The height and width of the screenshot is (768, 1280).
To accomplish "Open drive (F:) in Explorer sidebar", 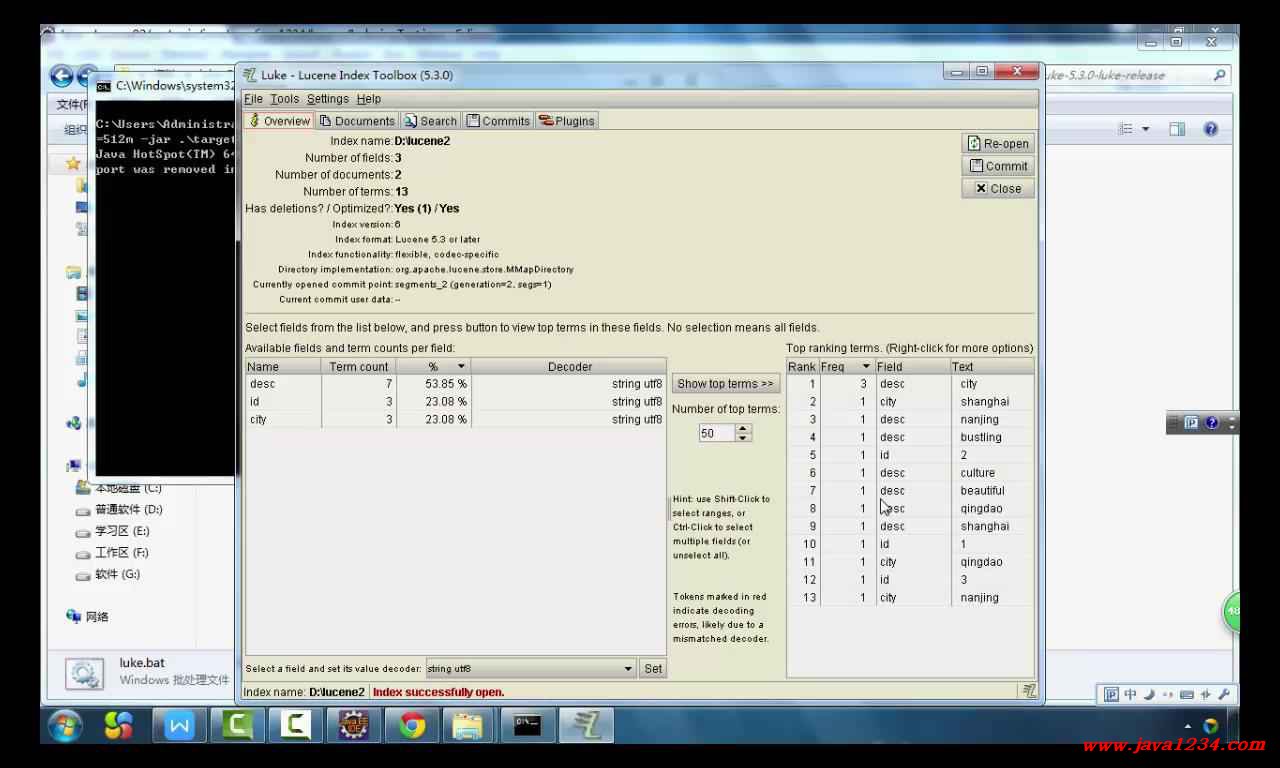I will (x=112, y=553).
